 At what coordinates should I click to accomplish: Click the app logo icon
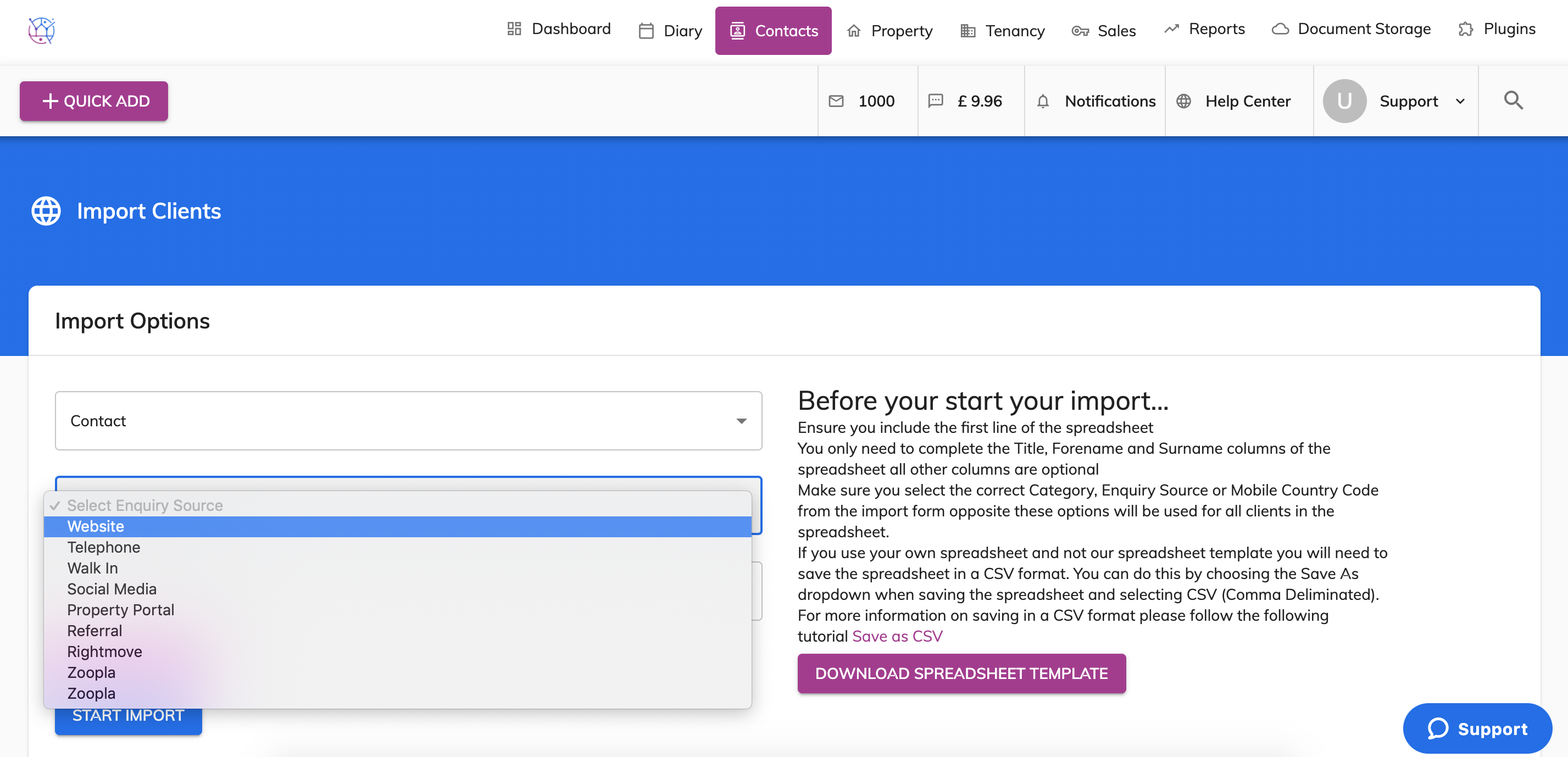coord(41,30)
